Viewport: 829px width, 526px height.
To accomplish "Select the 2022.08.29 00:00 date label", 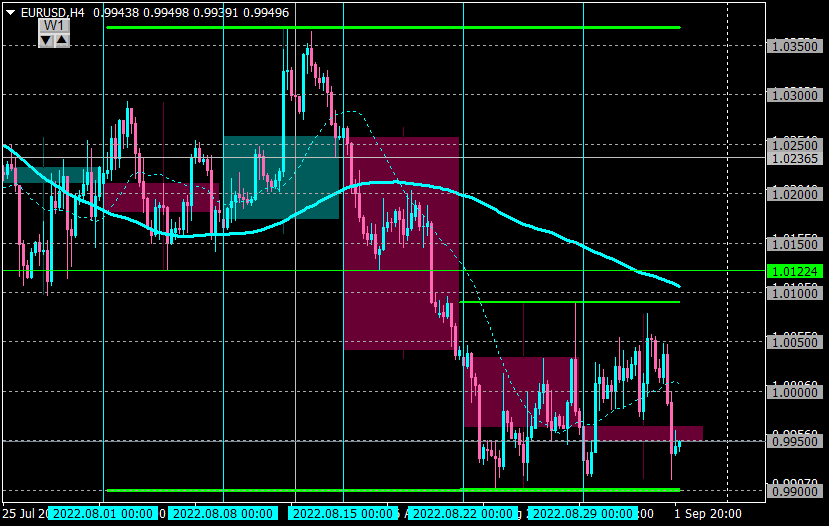I will click(583, 513).
